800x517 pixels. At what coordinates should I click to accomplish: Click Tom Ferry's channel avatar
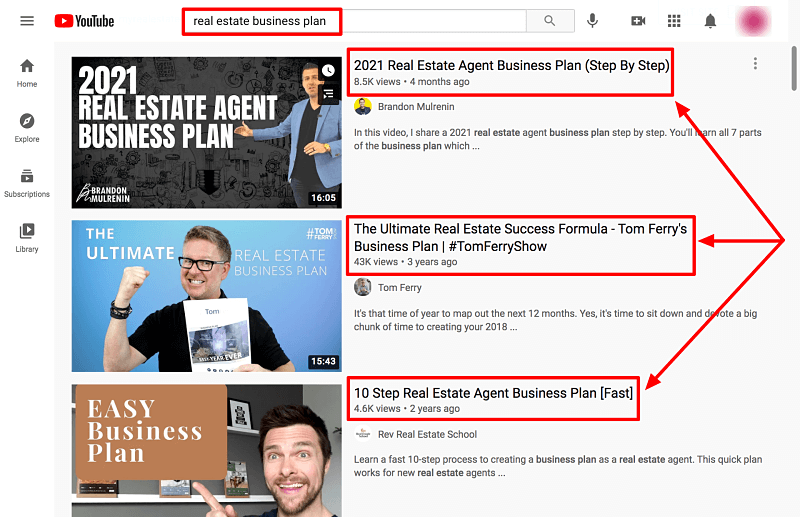coord(363,287)
